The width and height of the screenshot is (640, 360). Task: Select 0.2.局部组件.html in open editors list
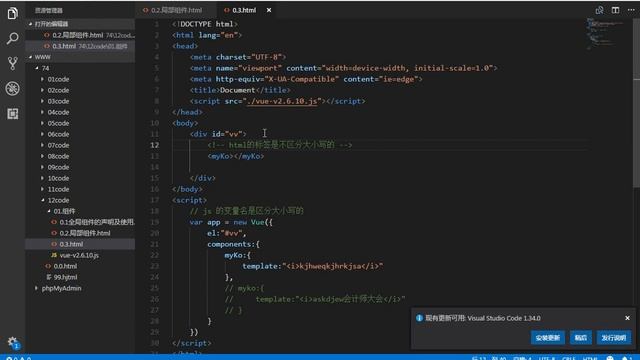(80, 35)
